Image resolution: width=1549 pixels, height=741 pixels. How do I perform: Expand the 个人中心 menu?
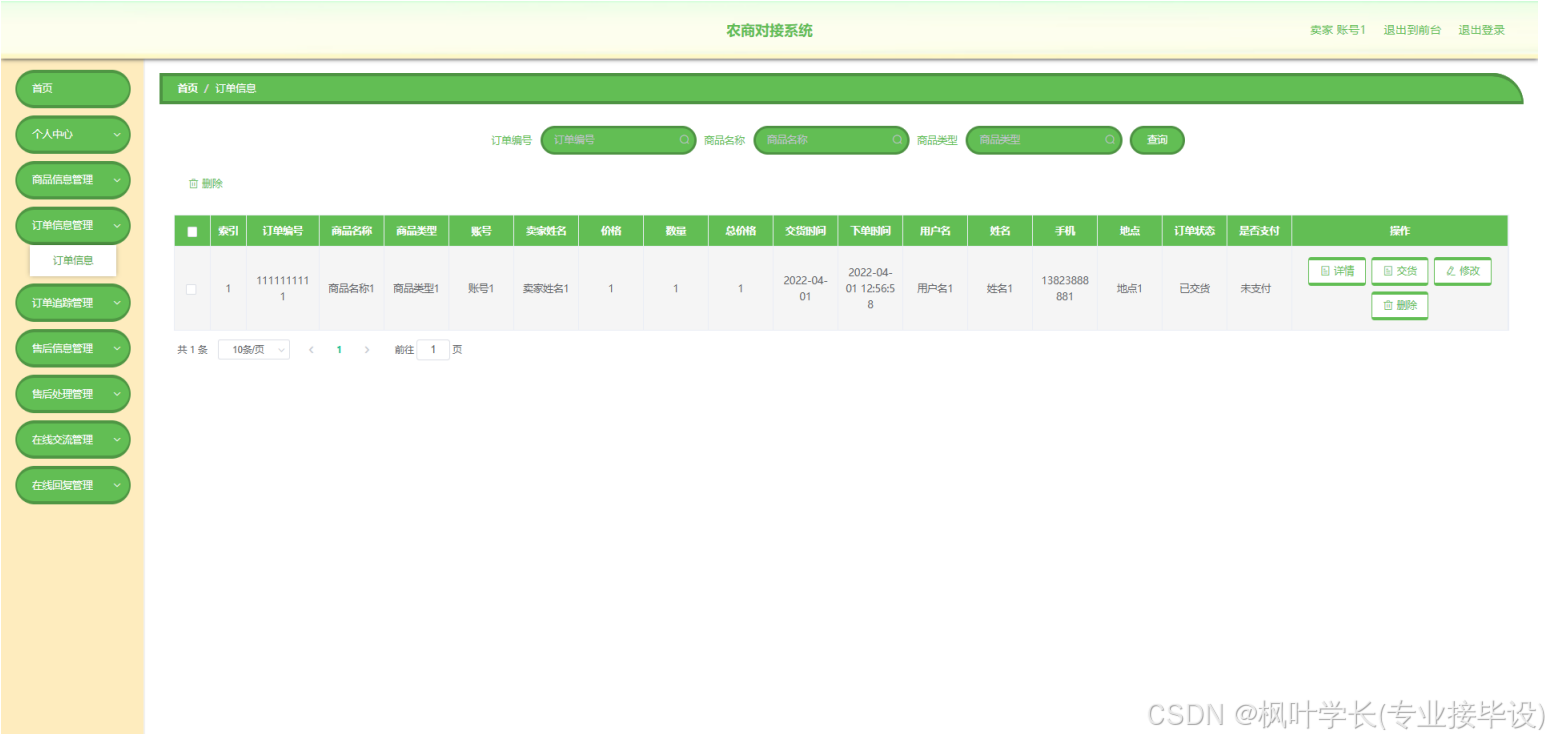tap(73, 134)
